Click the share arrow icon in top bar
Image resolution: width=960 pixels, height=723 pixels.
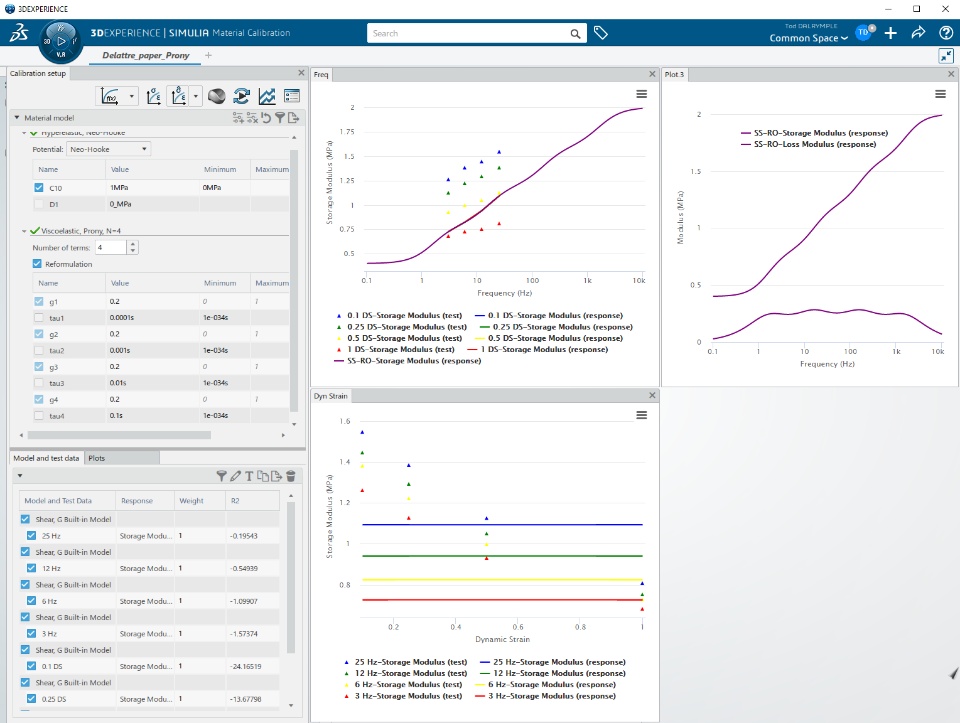[918, 33]
